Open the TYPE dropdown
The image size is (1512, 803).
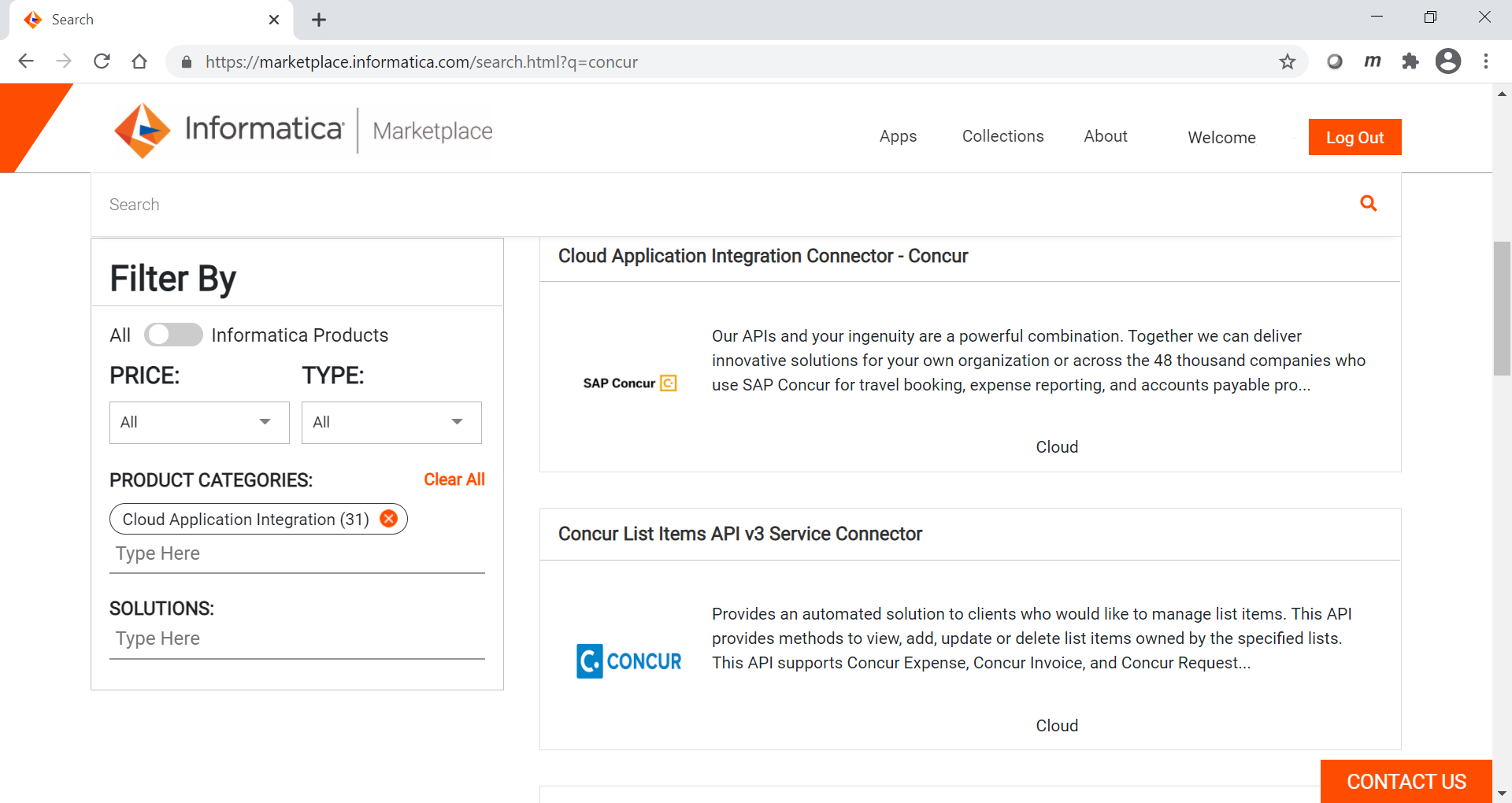391,423
